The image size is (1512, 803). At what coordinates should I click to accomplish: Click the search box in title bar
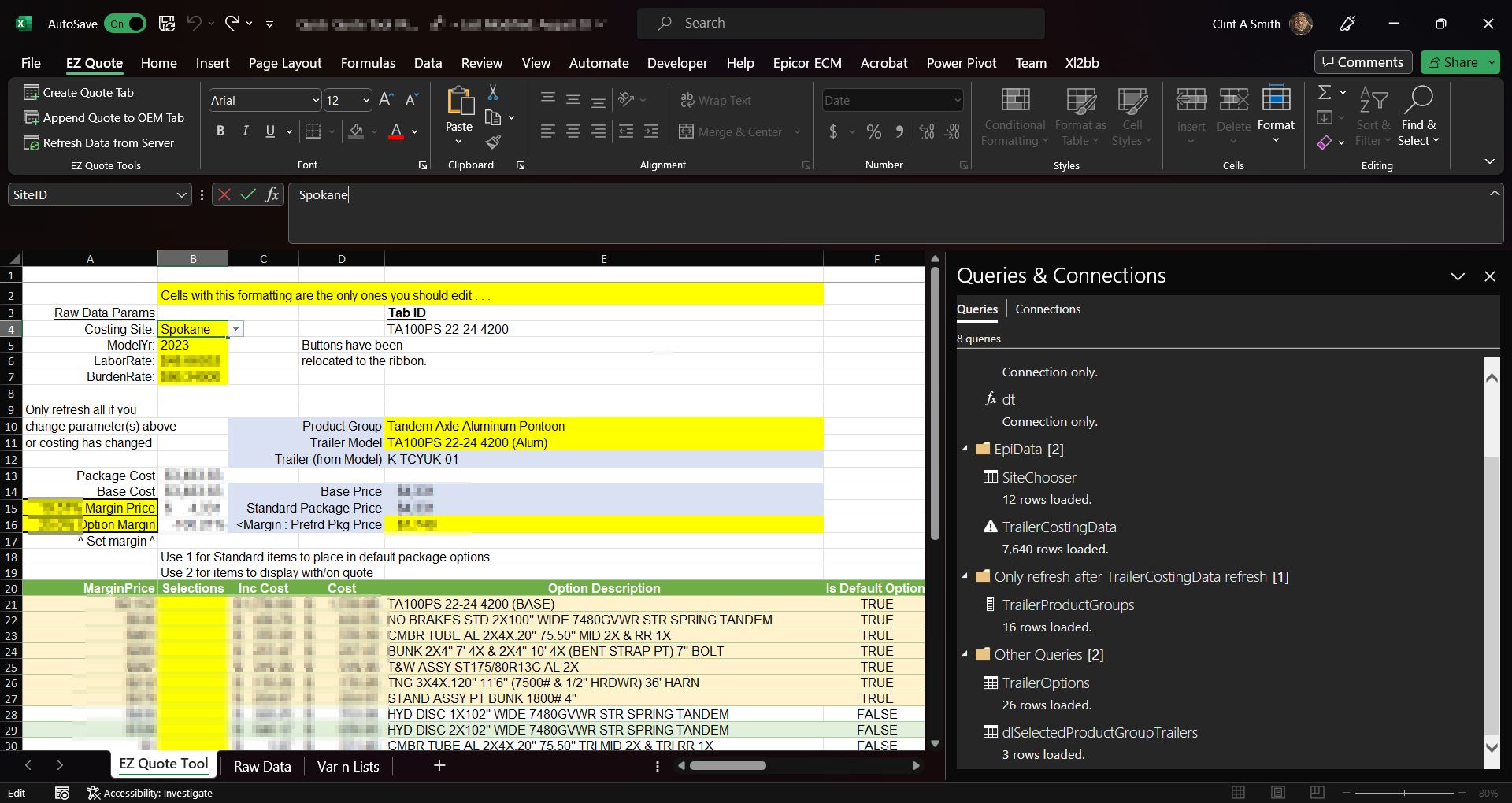pyautogui.click(x=840, y=24)
